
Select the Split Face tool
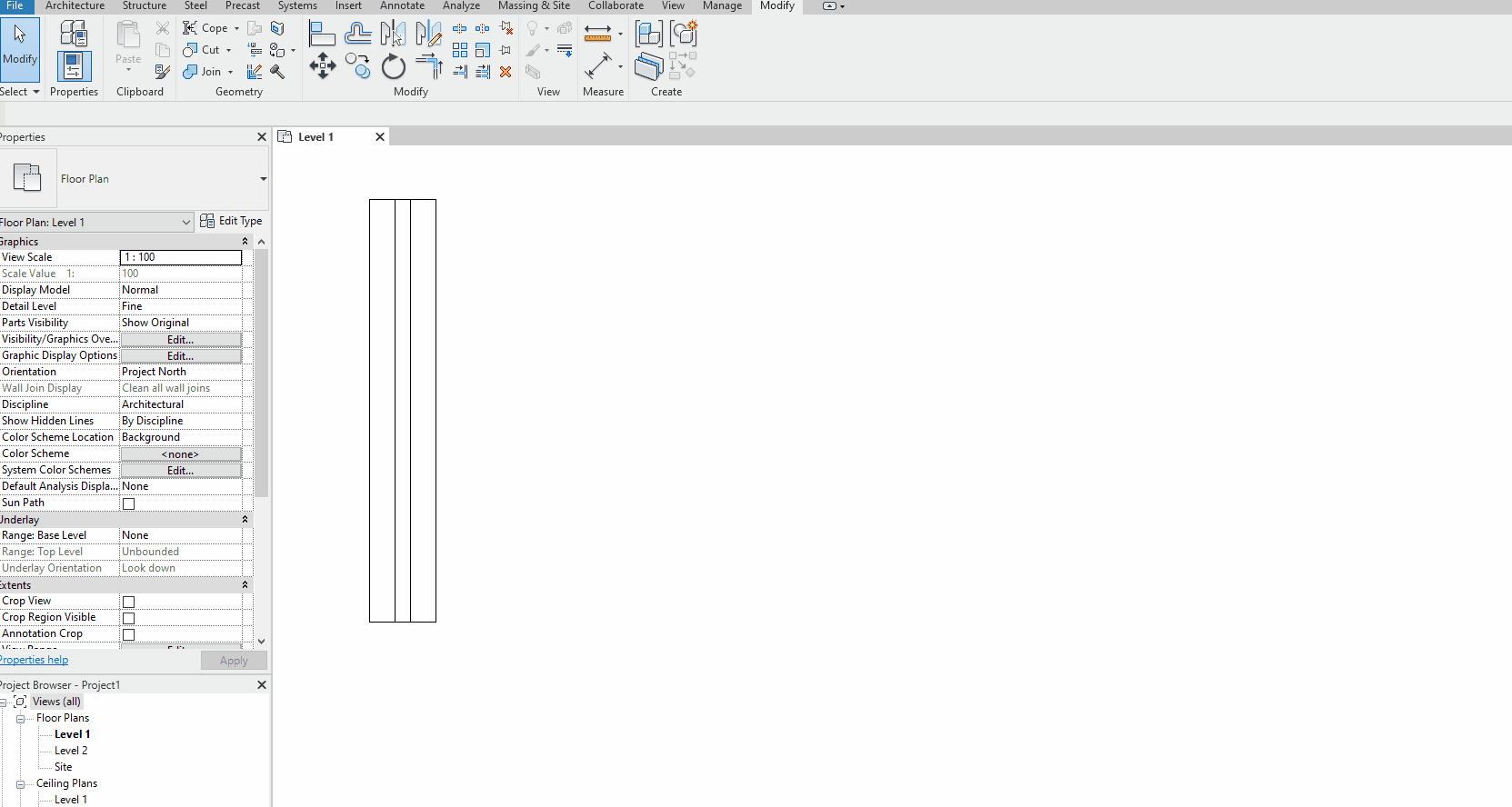tap(277, 28)
